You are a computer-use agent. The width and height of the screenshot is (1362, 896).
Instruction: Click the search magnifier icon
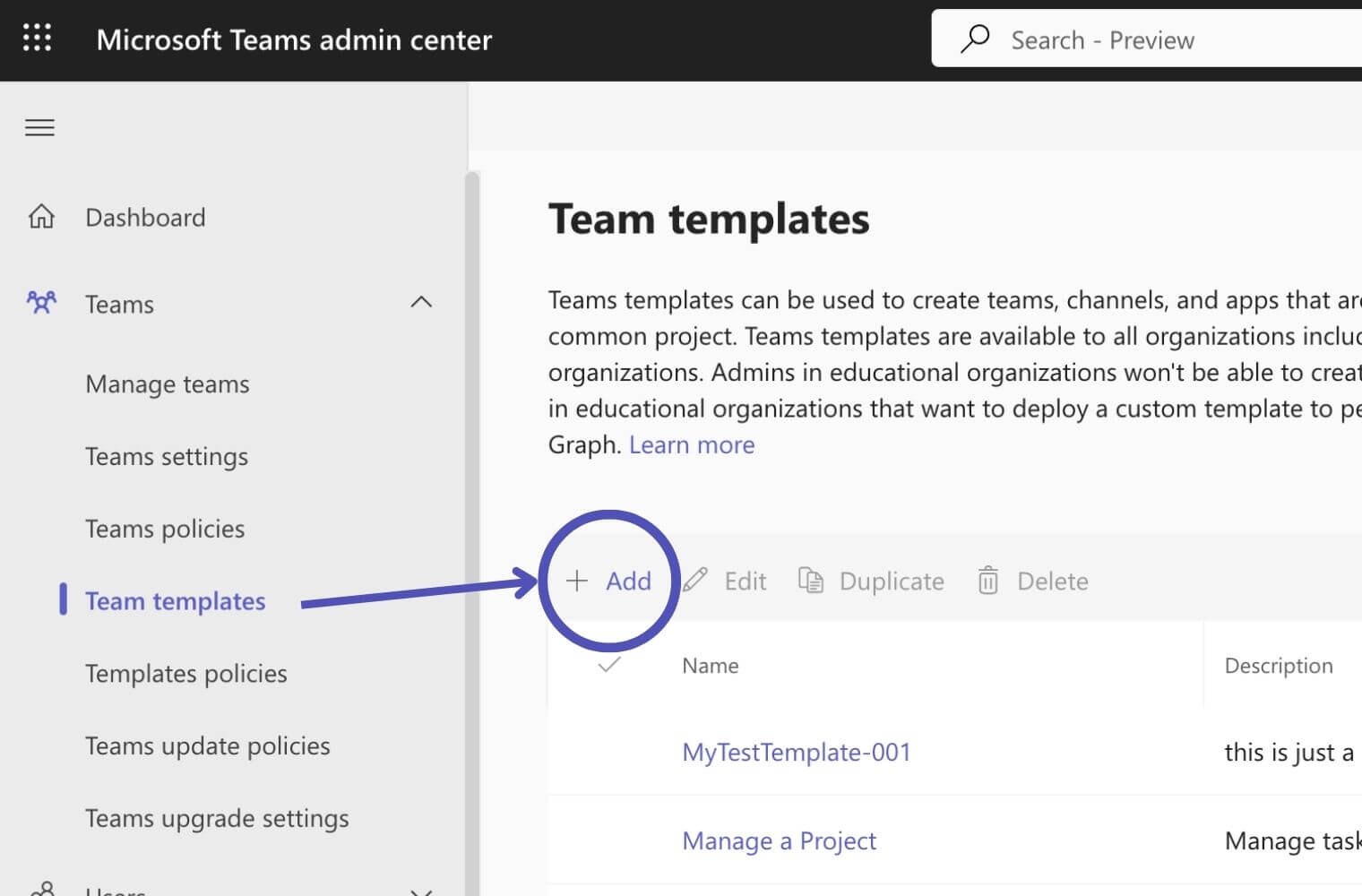(x=975, y=39)
